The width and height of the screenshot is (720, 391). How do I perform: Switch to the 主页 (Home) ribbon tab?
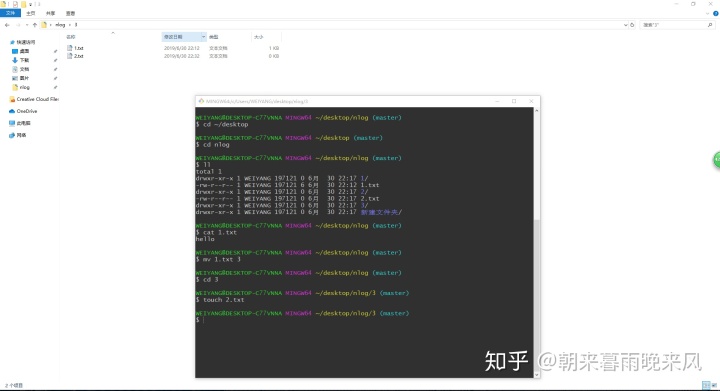31,13
